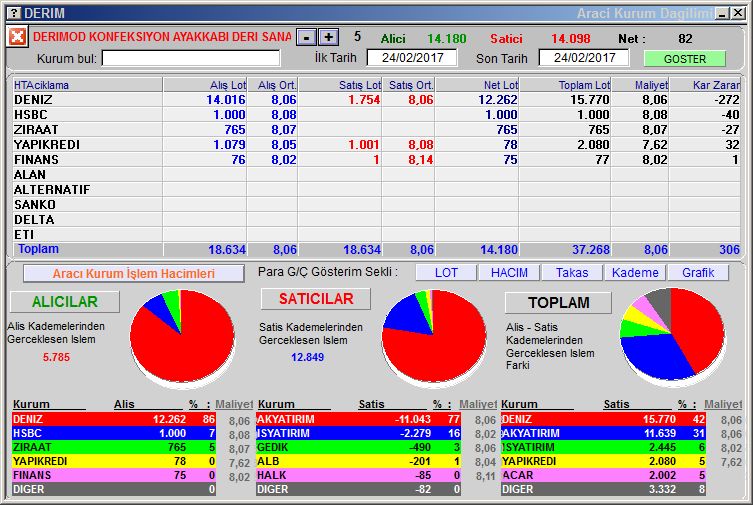Click the green ZIRAAT buyer row
Screen dimensions: 753x505
point(114,447)
